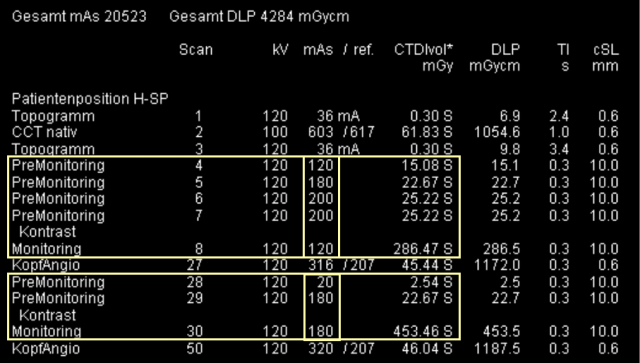The width and height of the screenshot is (640, 363).
Task: Select DLP '22.7' in scan 29 row
Action: 506,298
